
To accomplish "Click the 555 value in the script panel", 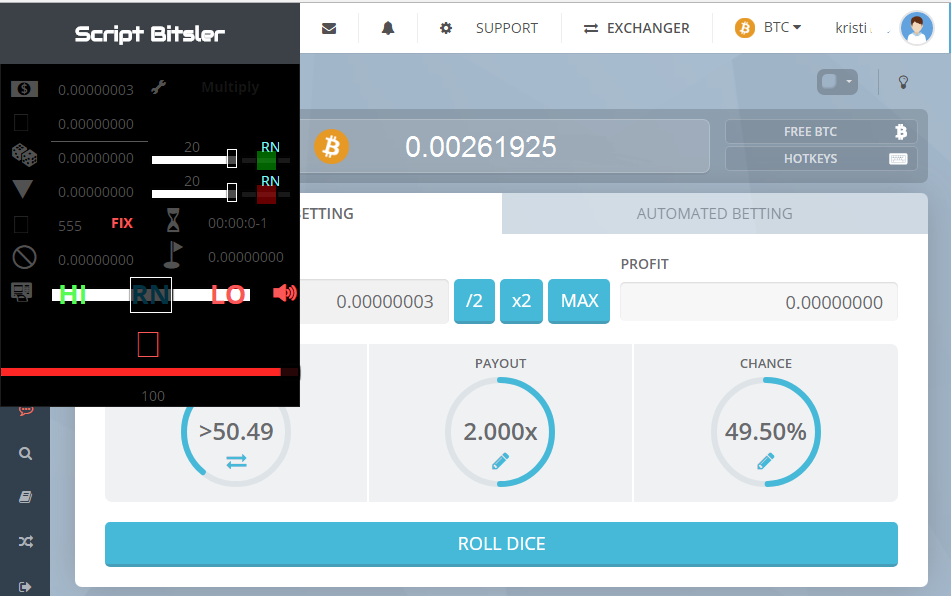I will pyautogui.click(x=70, y=226).
